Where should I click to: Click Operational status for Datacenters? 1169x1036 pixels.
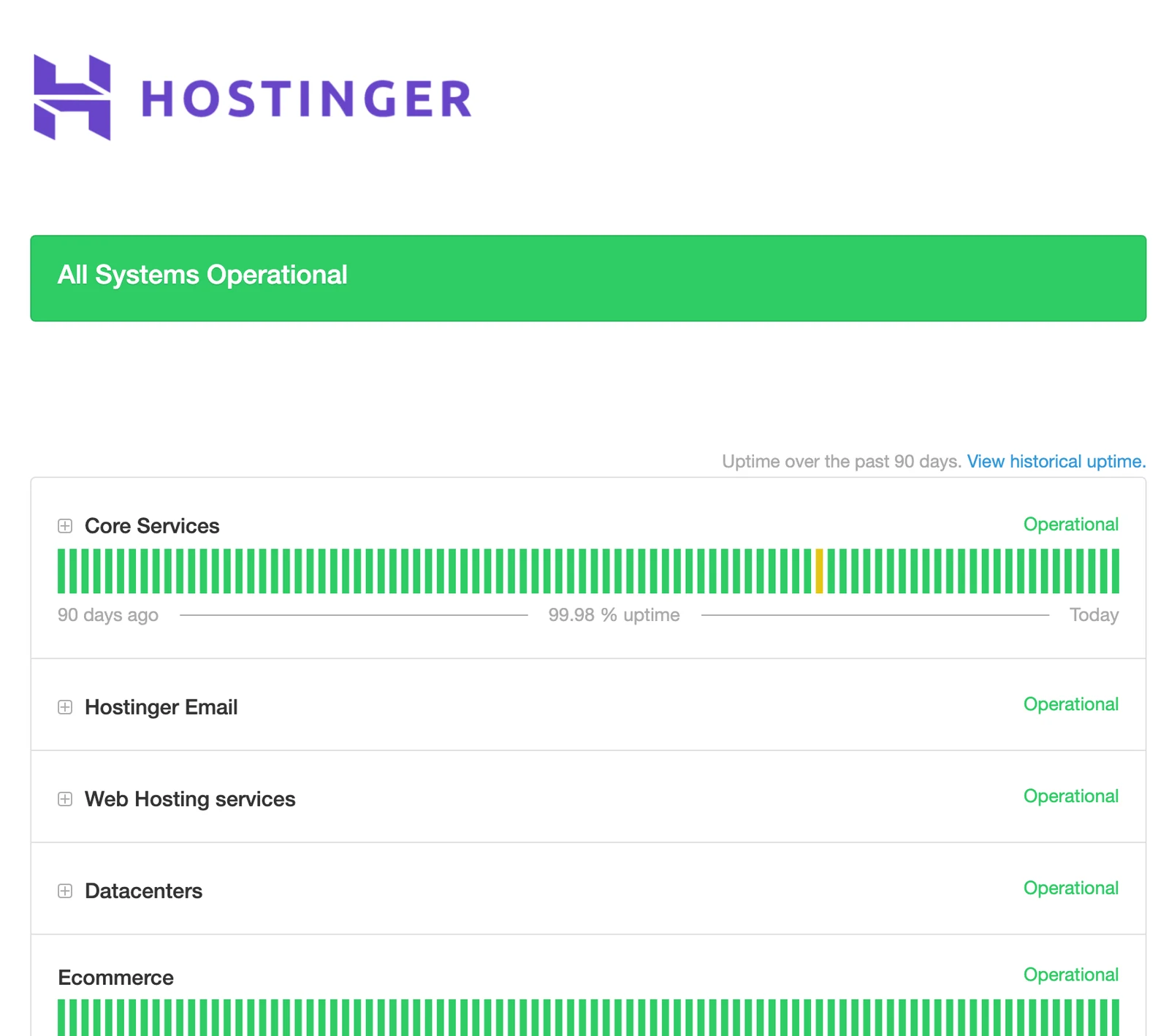1070,888
